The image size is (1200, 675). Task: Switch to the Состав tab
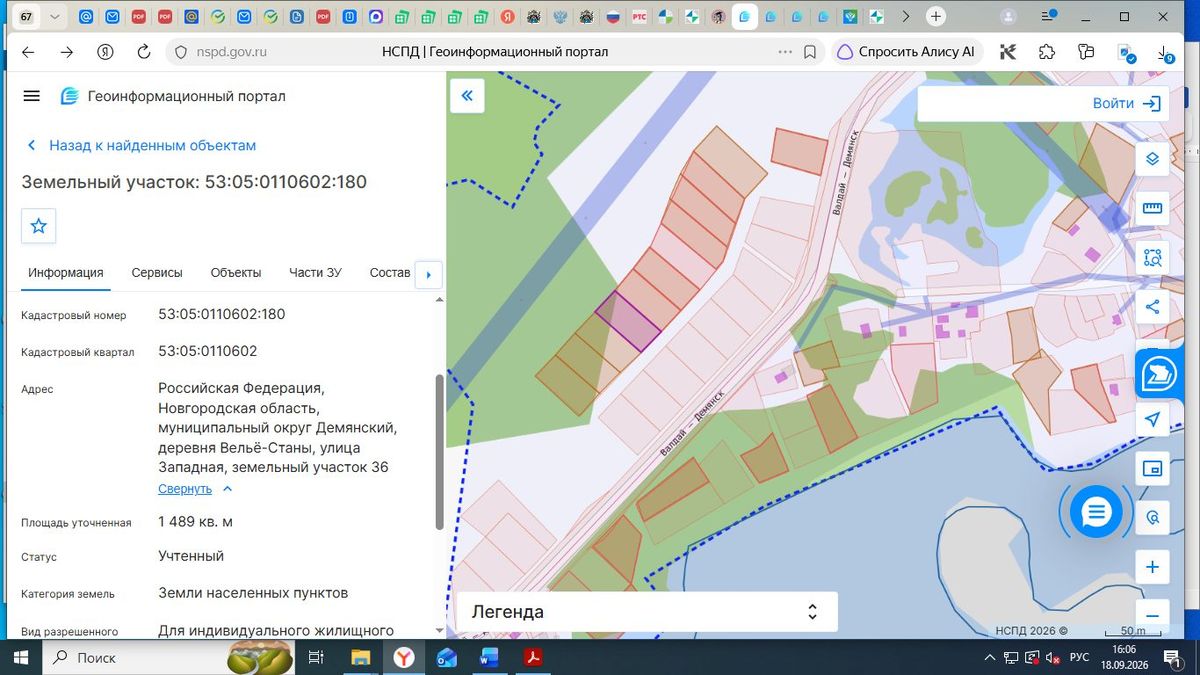coord(390,273)
